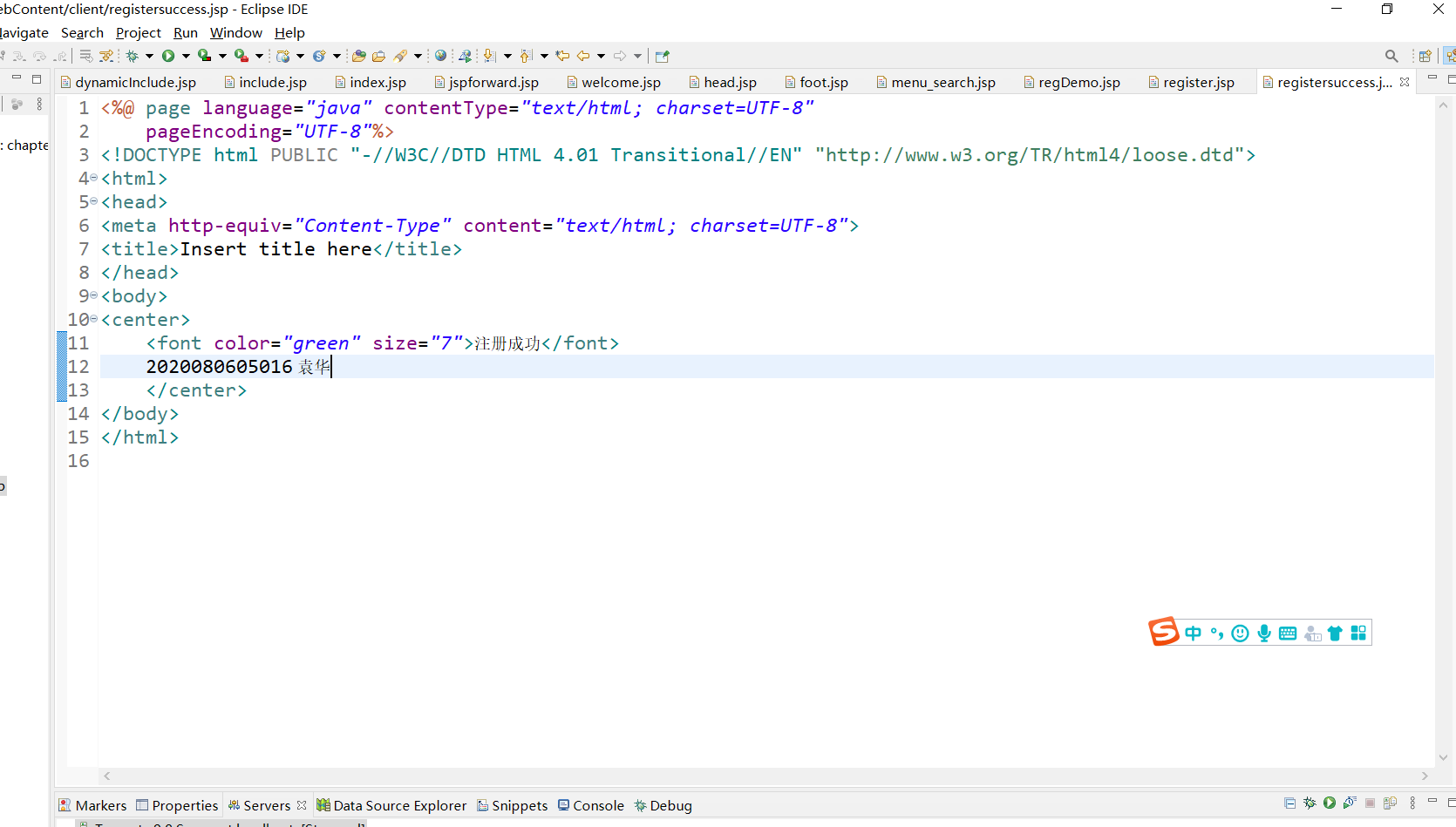Open the Run menu

[x=186, y=32]
